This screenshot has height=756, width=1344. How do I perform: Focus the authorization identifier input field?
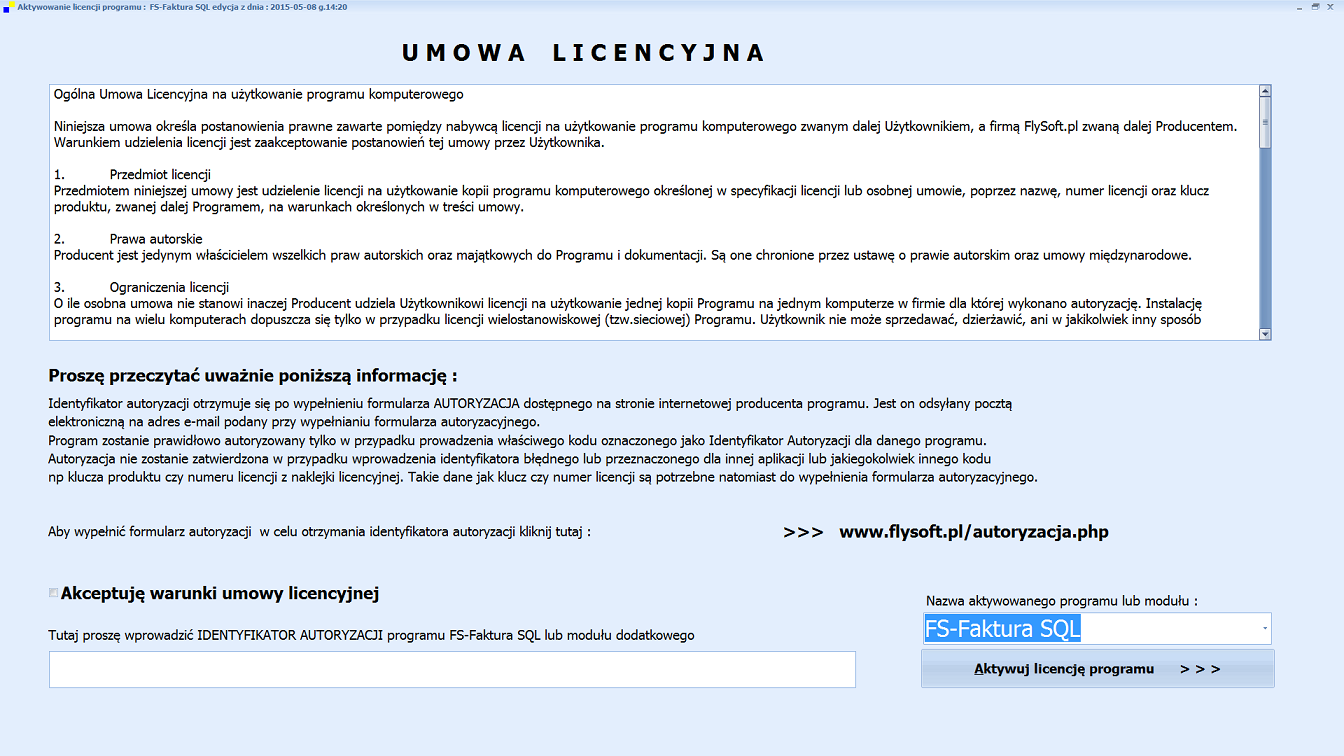click(x=452, y=670)
